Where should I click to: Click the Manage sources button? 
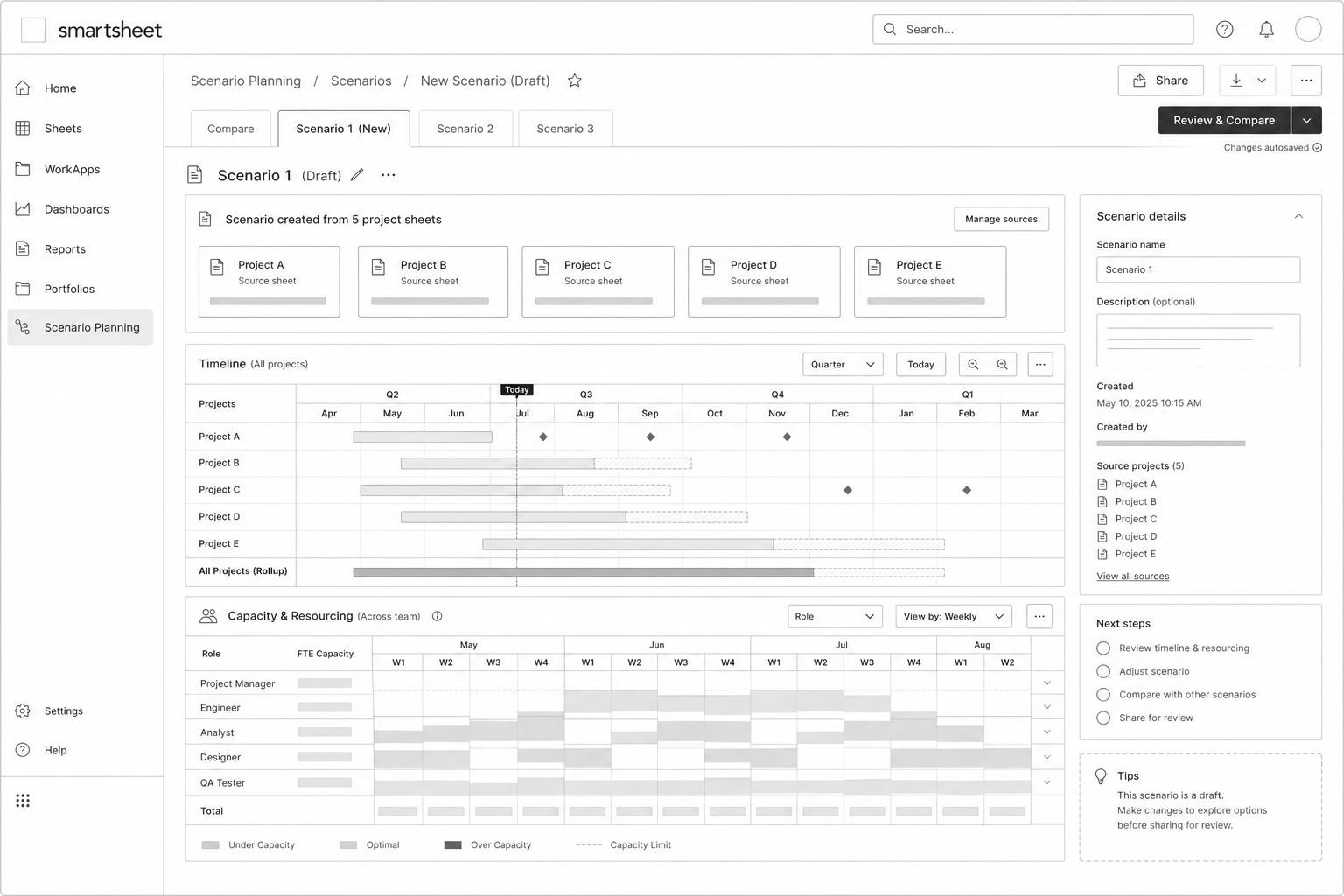(x=1001, y=219)
